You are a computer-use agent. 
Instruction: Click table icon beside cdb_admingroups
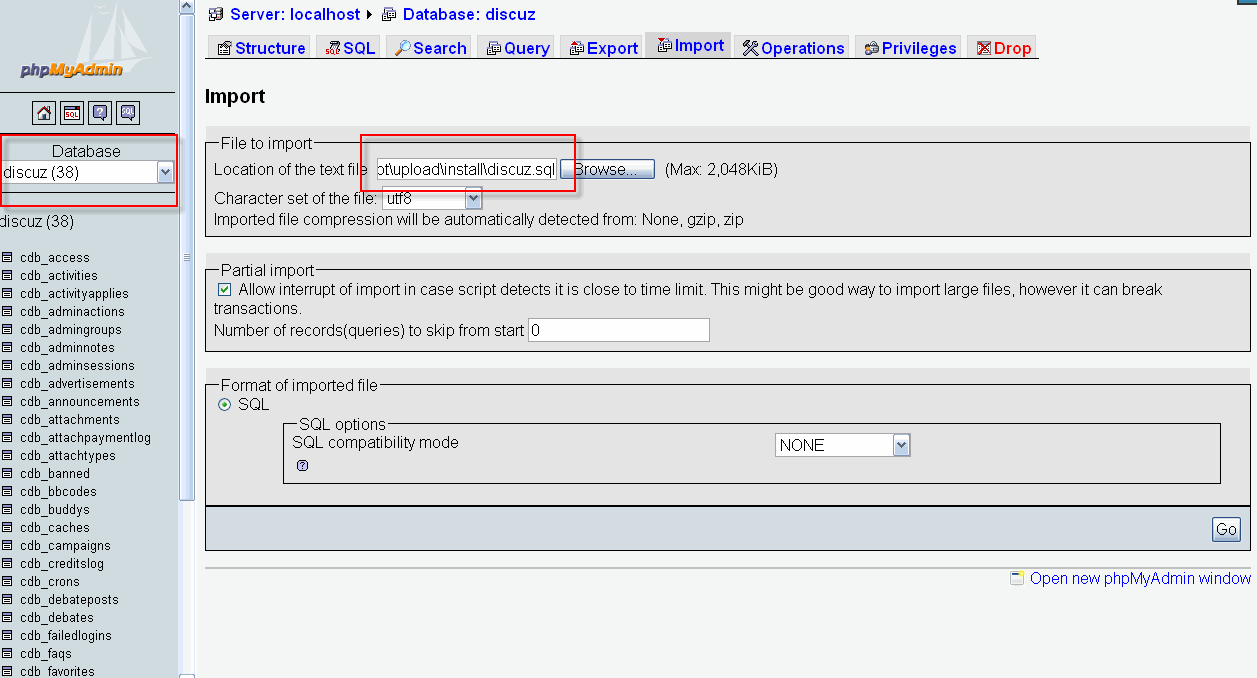click(7, 330)
